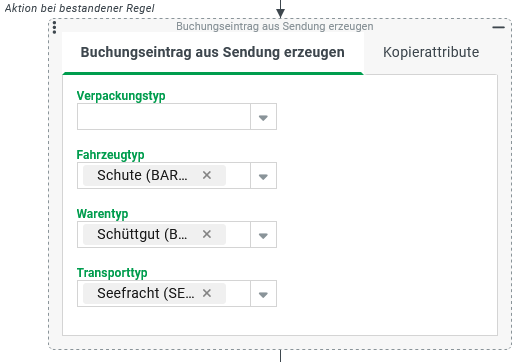Expand the Transporttyp dropdown arrow
Screen dimensions: 519x362
(x=263, y=294)
